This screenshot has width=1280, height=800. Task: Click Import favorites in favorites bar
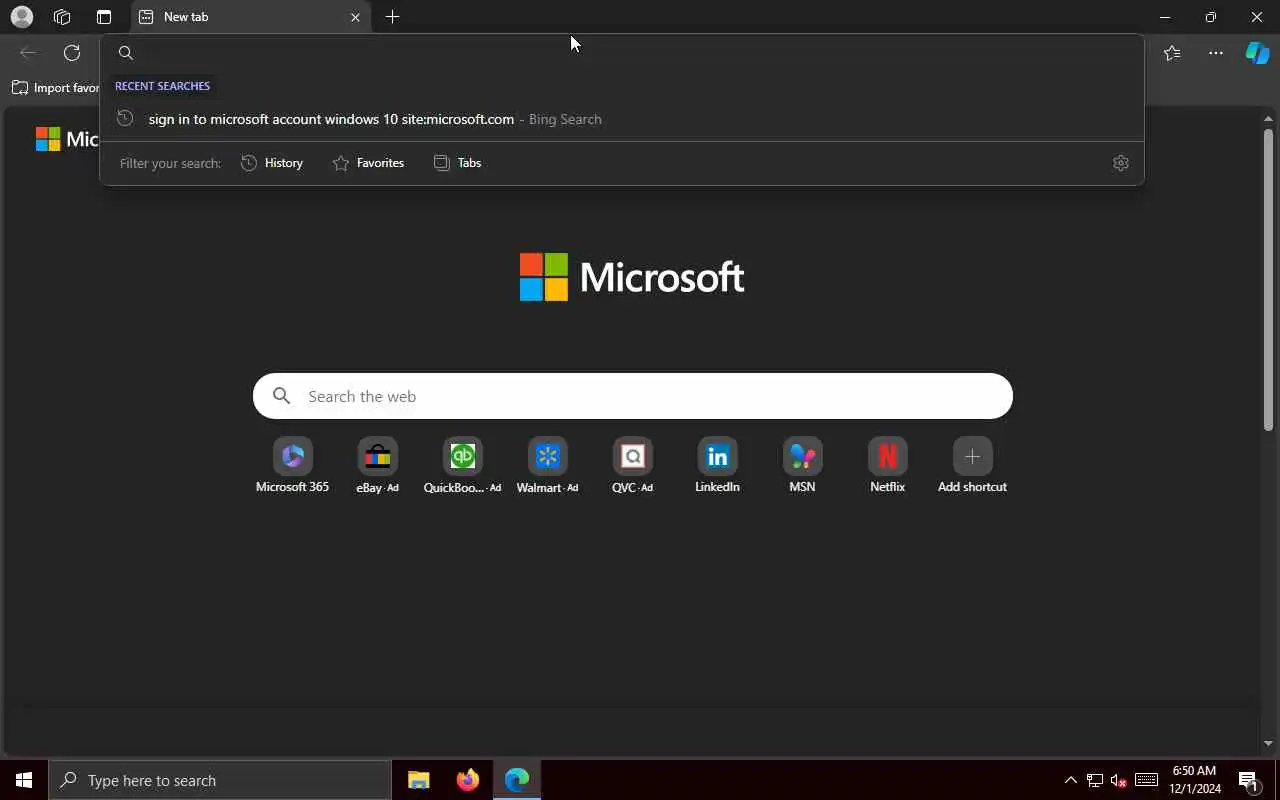click(x=55, y=88)
